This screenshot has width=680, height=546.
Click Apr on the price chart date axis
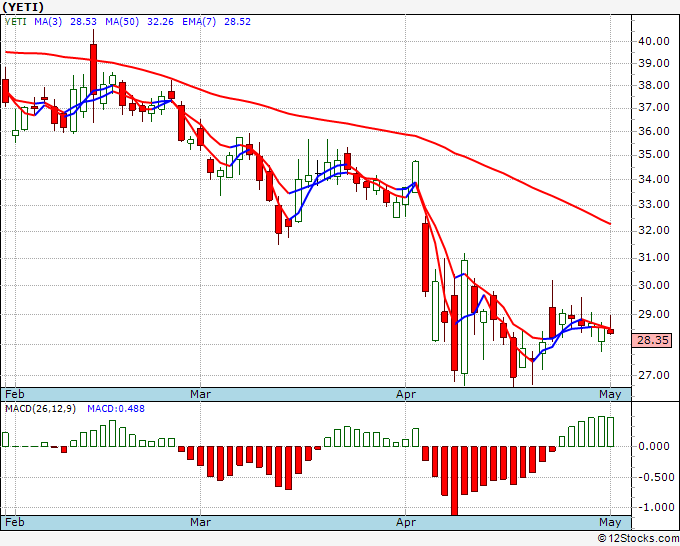406,394
